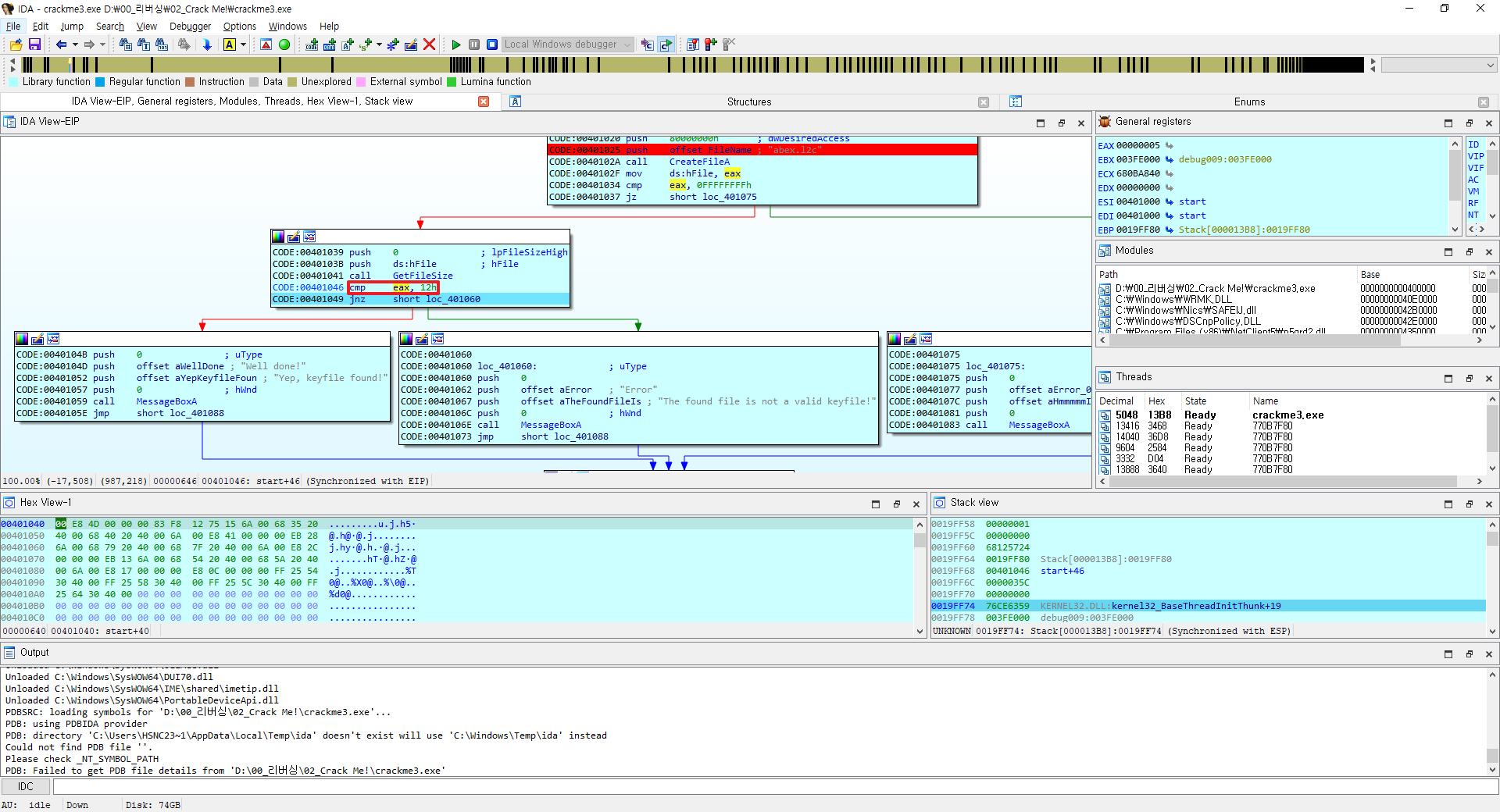Open the Jump menu

72,26
